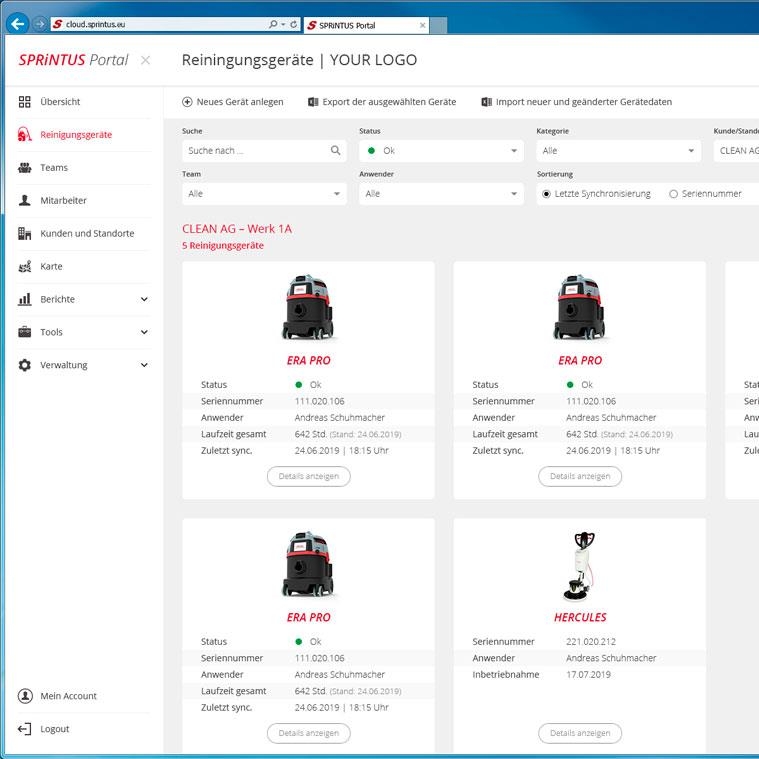Click the Excel export icon
The width and height of the screenshot is (759, 759).
click(x=313, y=102)
